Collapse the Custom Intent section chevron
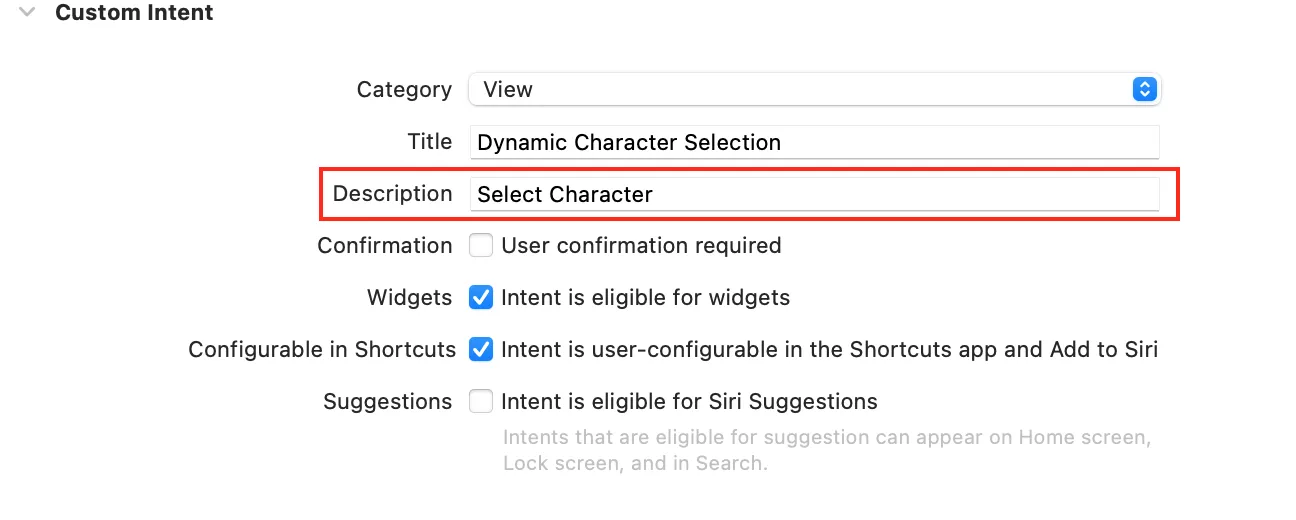The image size is (1296, 520). (x=28, y=13)
